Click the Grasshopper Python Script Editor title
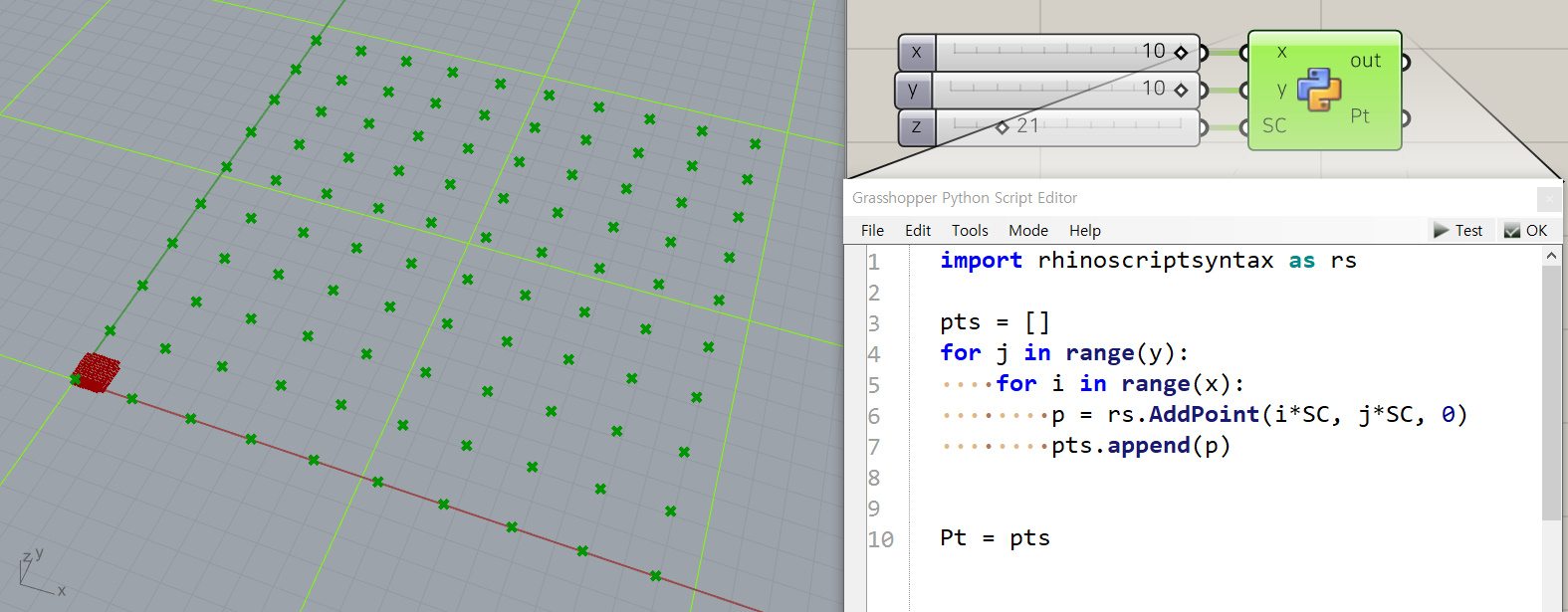The image size is (1568, 612). [965, 198]
